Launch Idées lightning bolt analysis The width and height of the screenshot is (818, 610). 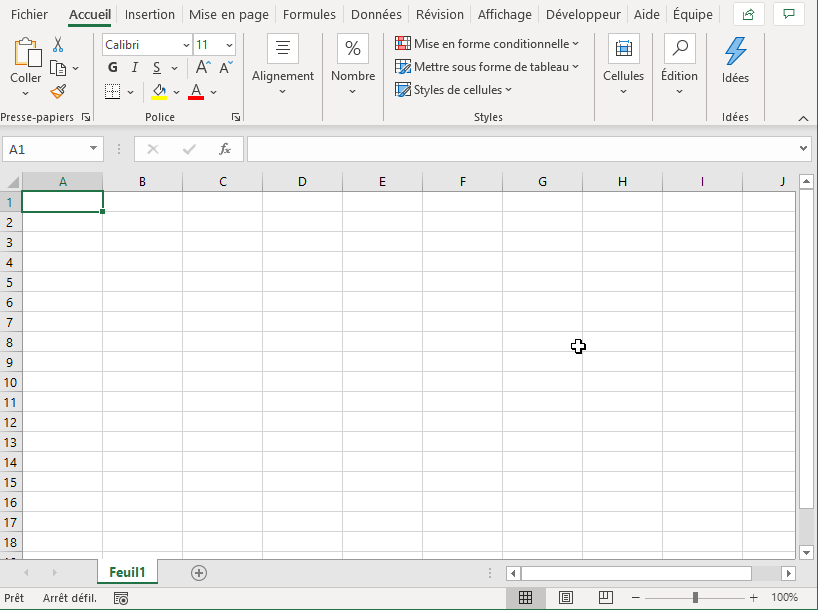click(735, 61)
